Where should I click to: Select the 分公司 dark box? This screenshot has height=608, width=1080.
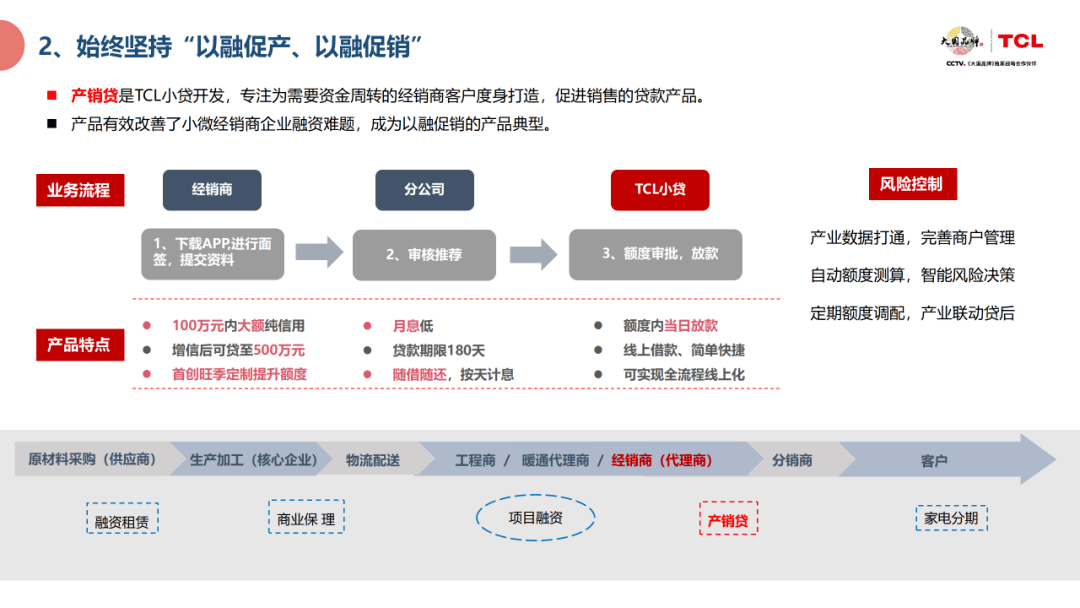424,190
